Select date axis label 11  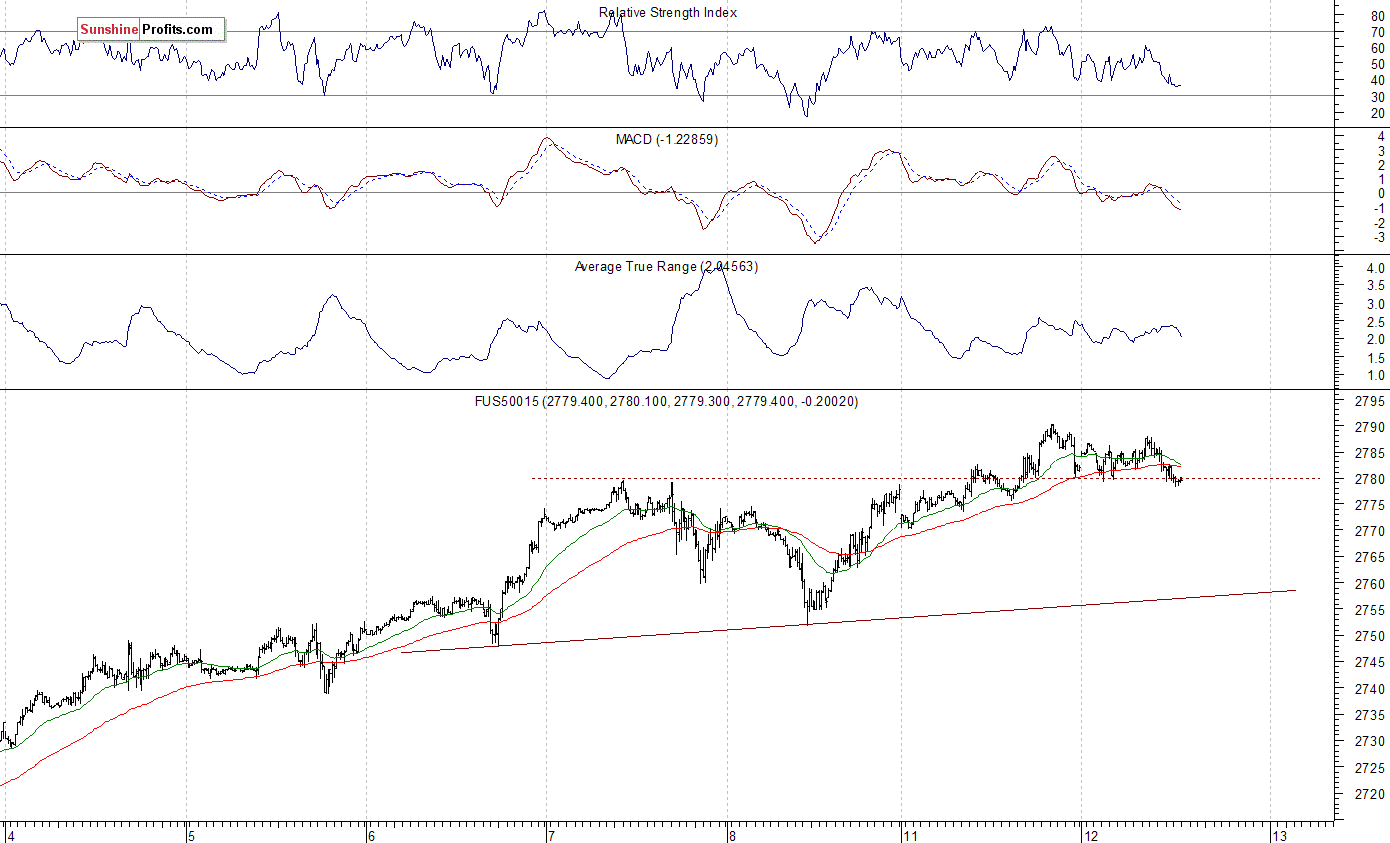tap(911, 834)
